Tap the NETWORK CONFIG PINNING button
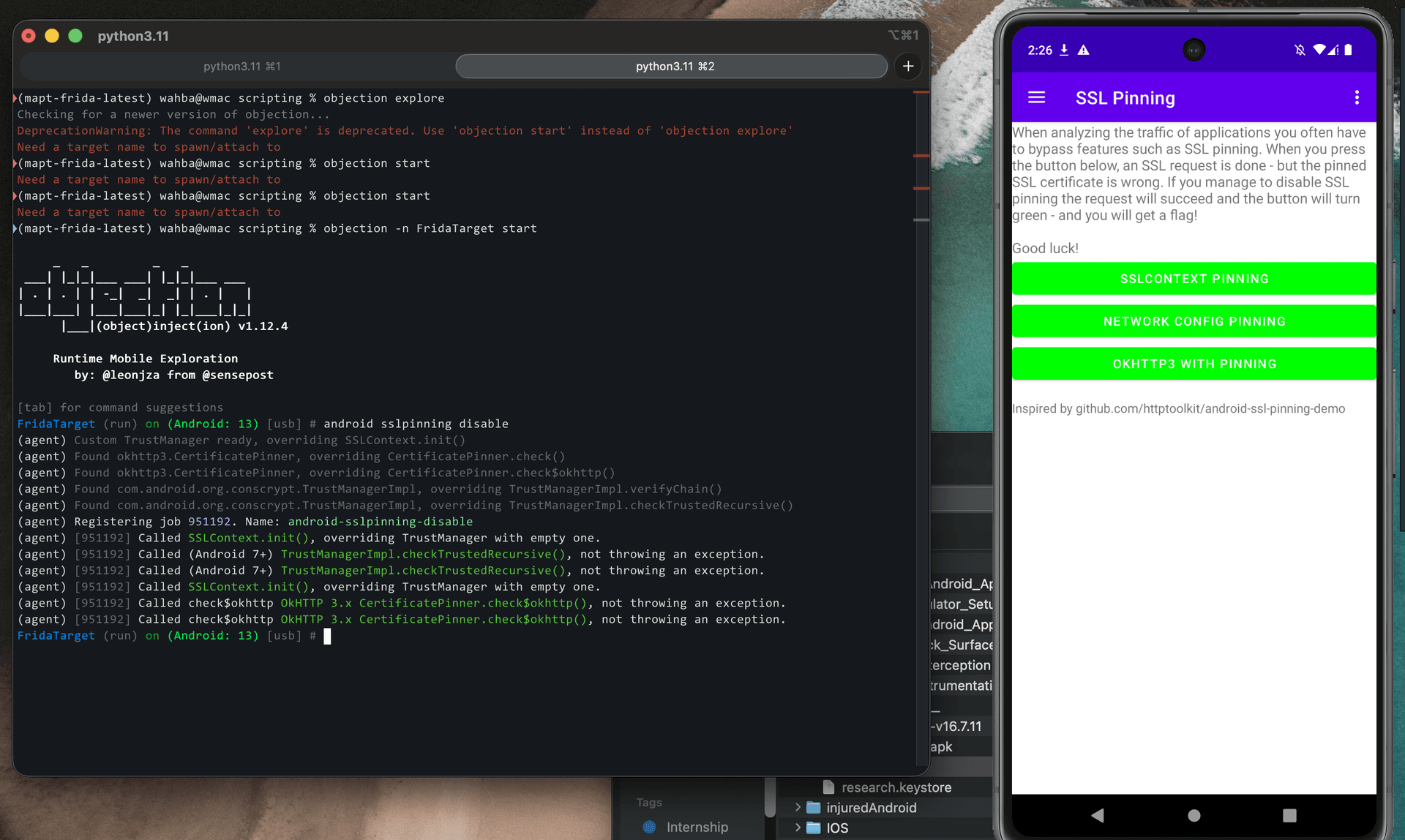1405x840 pixels. point(1194,321)
